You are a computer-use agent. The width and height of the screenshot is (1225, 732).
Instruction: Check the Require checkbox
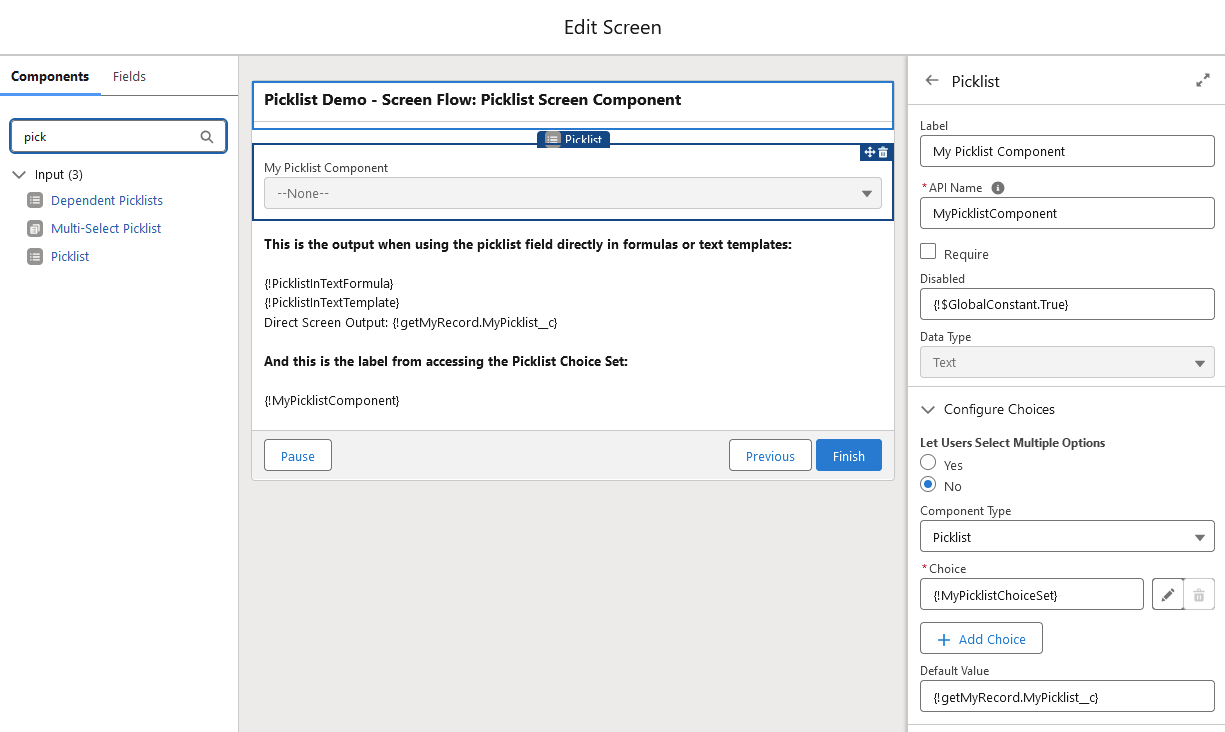tap(928, 252)
